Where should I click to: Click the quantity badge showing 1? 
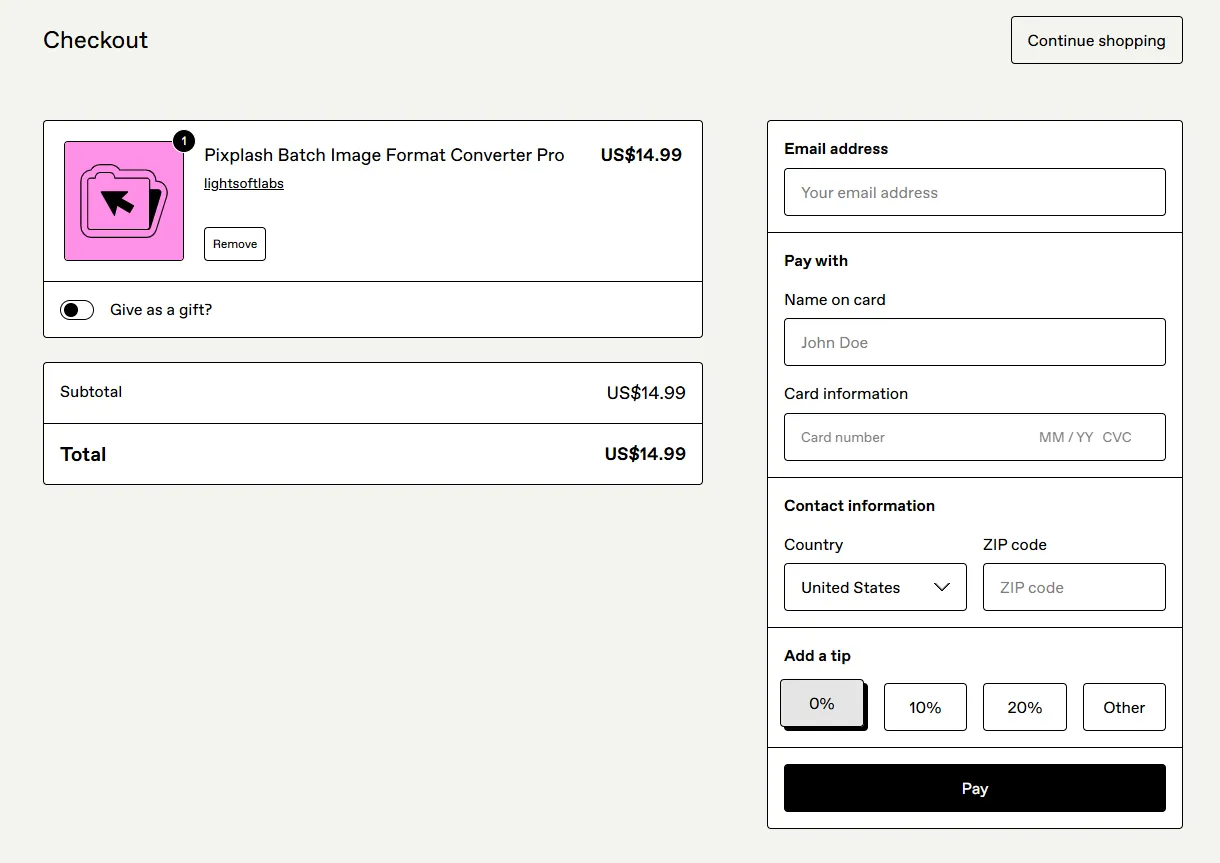coord(184,141)
